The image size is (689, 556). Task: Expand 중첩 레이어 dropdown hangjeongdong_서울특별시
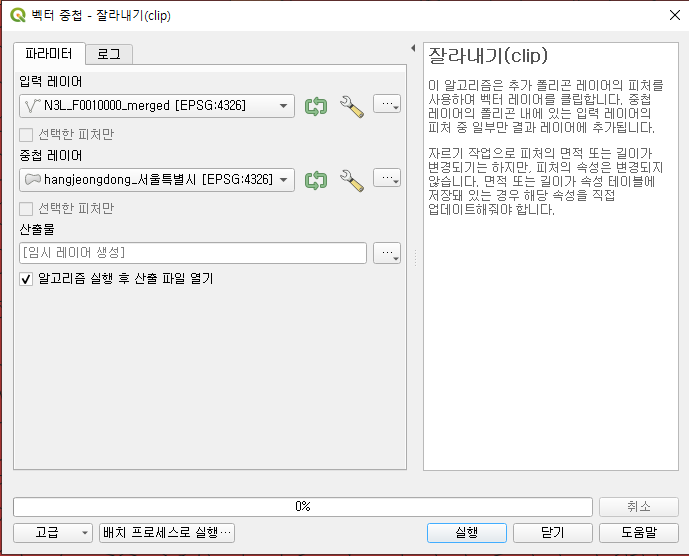point(284,180)
